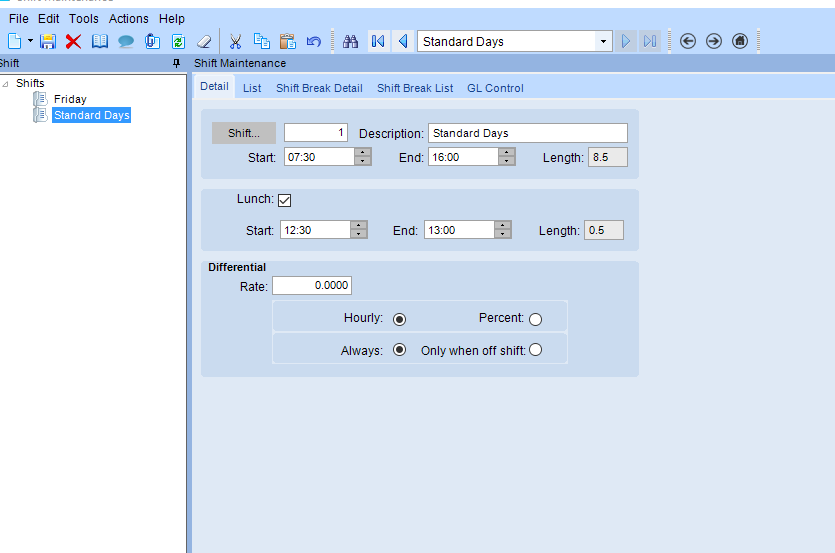Select Standard Days in the tree
The image size is (835, 553).
pyautogui.click(x=92, y=115)
